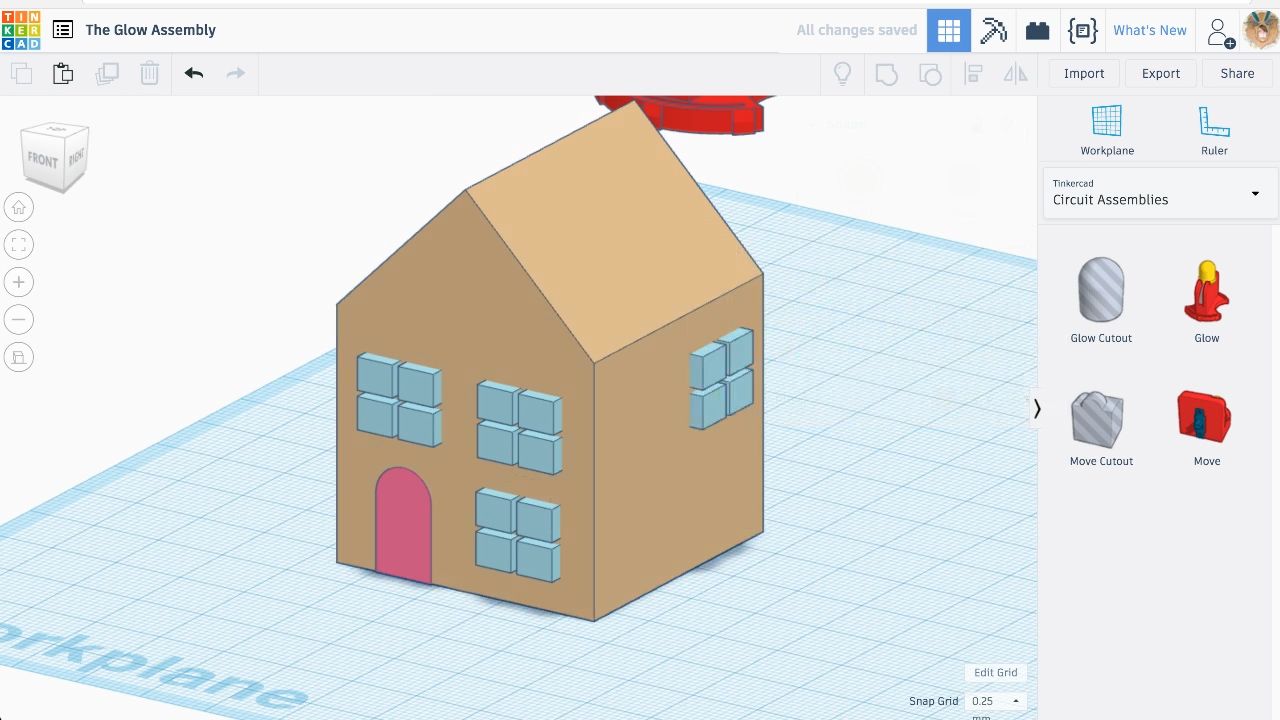This screenshot has height=720, width=1280.
Task: Click the Copy toolbar icon
Action: [21, 73]
